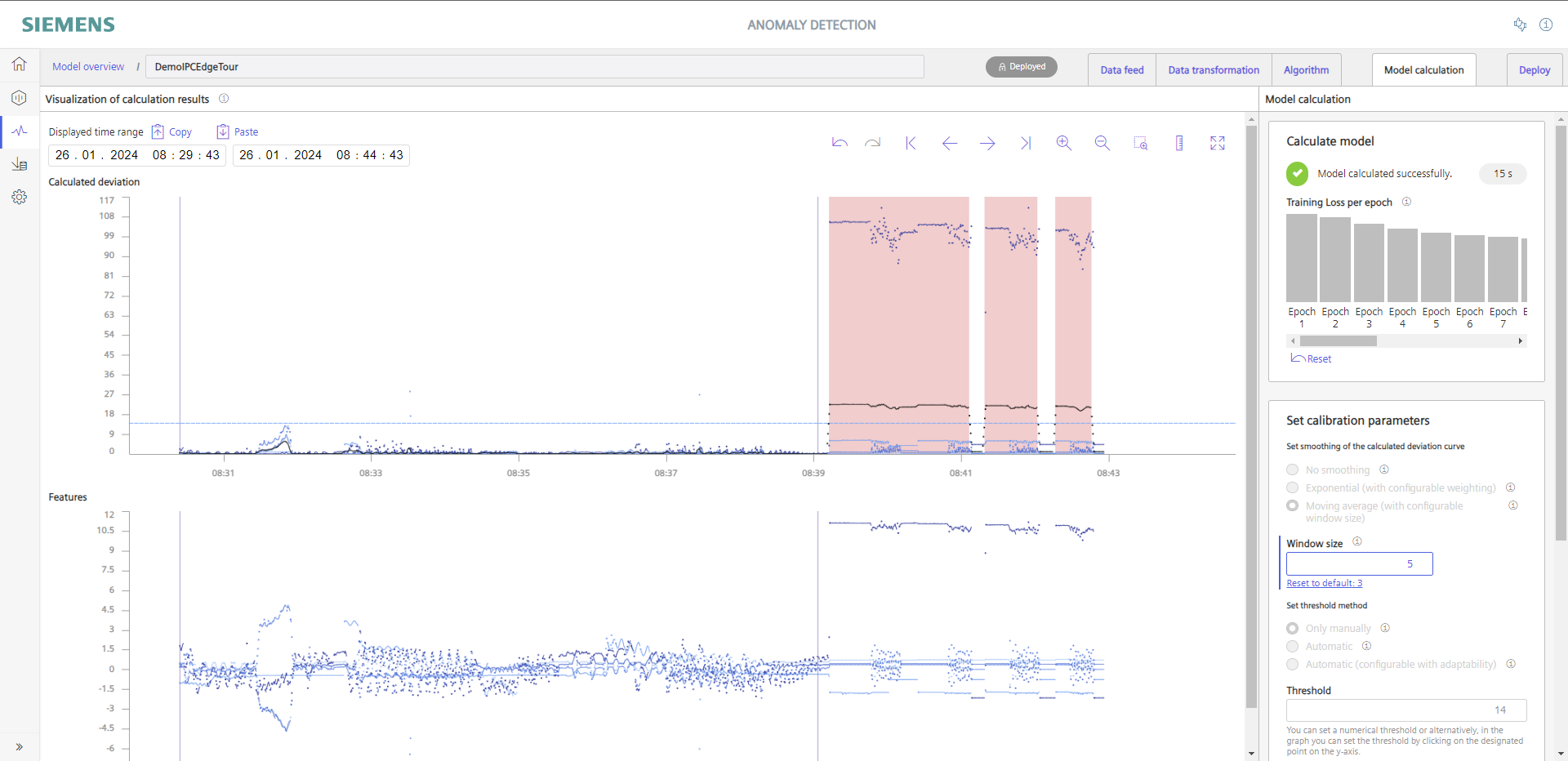
Task: Jump to the start of the time range
Action: (911, 143)
